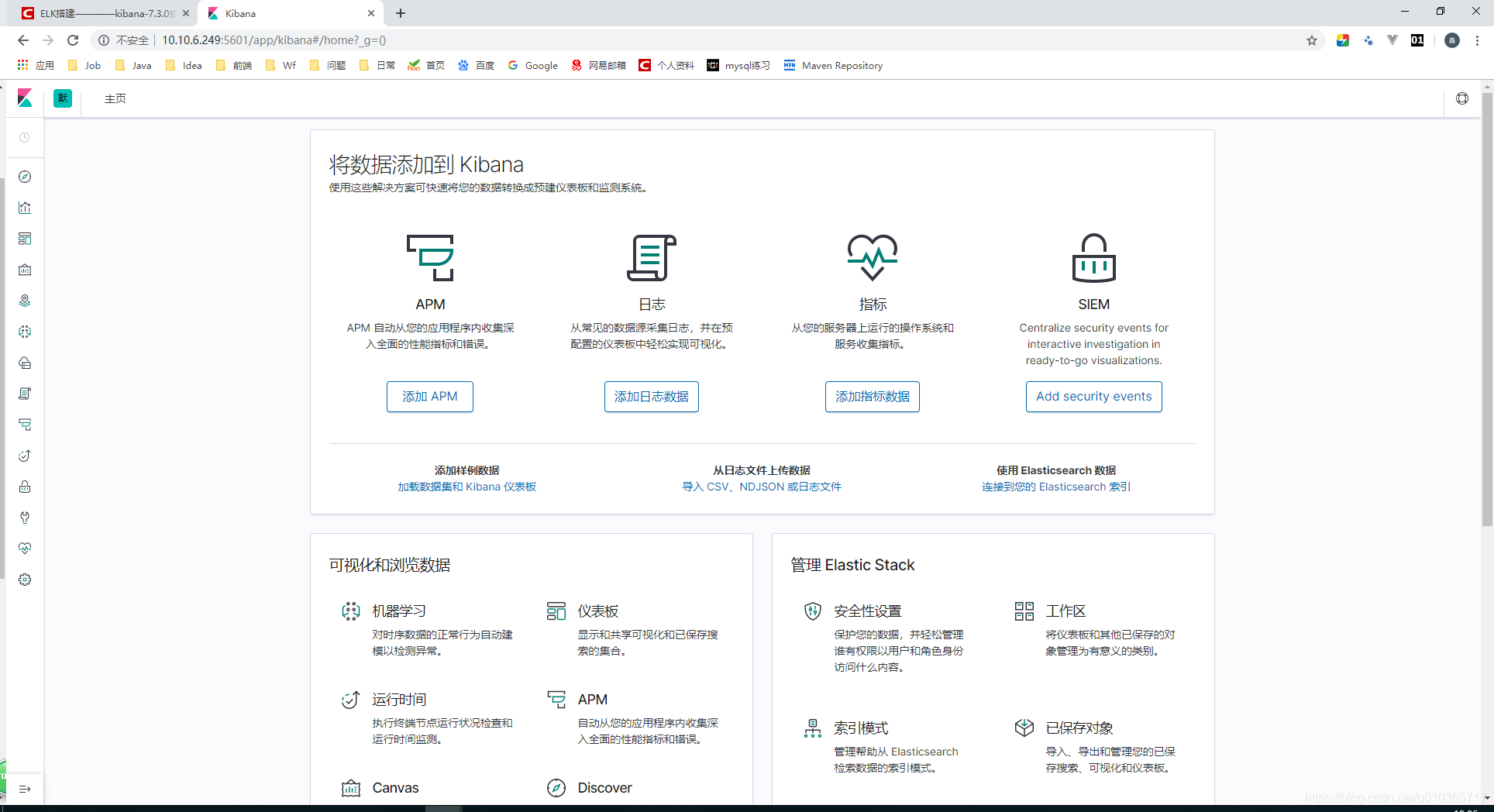This screenshot has width=1494, height=812.
Task: Open SIEM lock icon in sidebar
Action: click(x=25, y=487)
